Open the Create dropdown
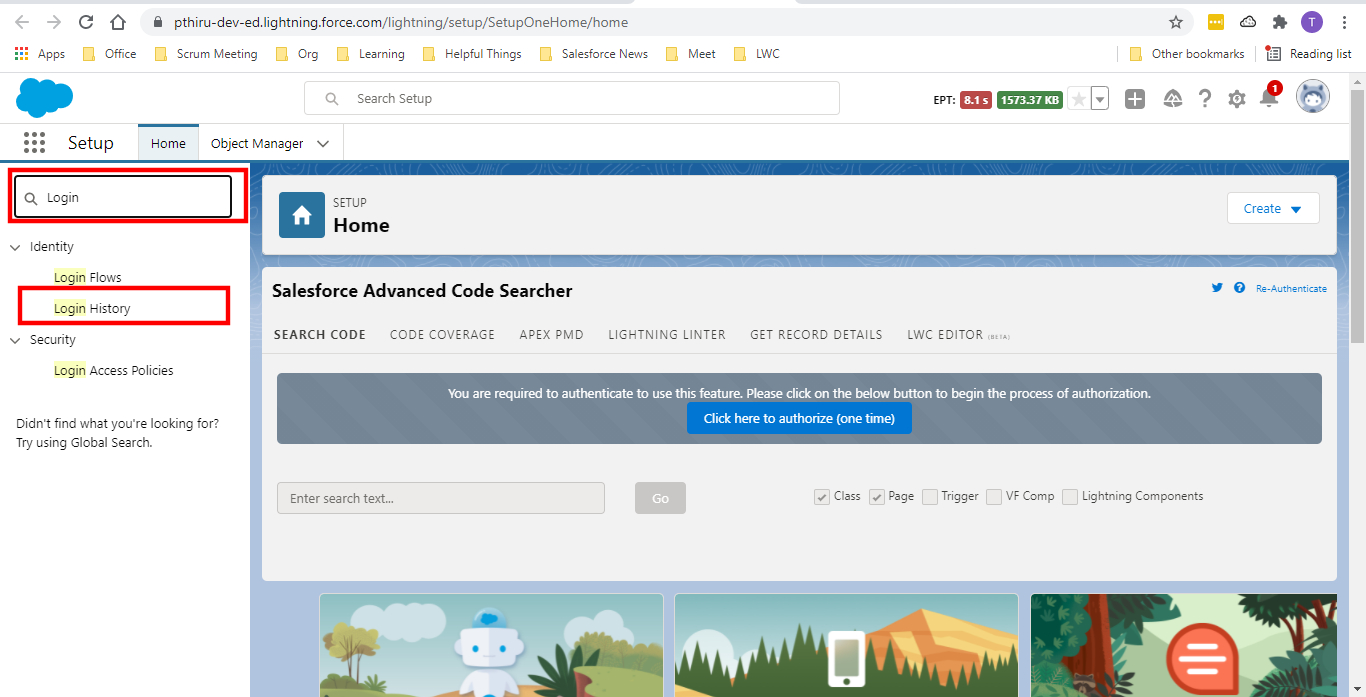1366x697 pixels. (1272, 208)
